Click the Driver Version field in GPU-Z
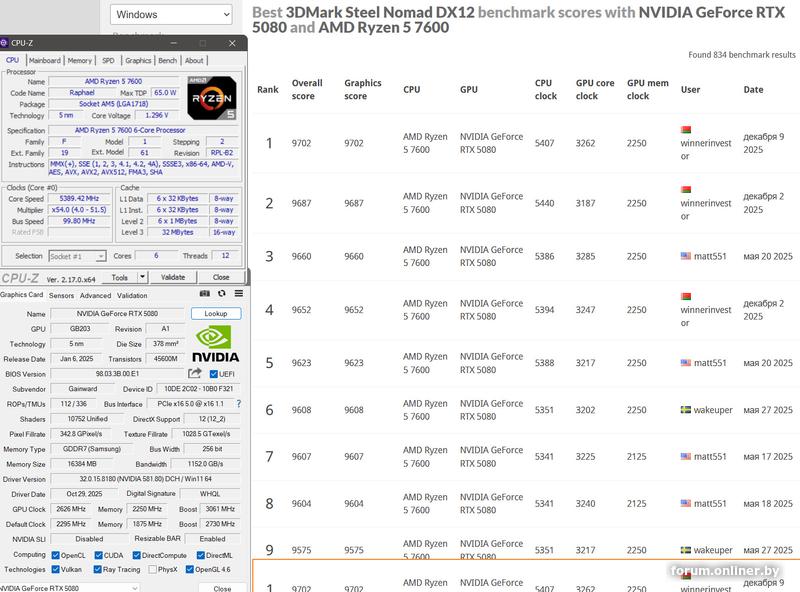Viewport: 800px width, 592px height. point(145,479)
